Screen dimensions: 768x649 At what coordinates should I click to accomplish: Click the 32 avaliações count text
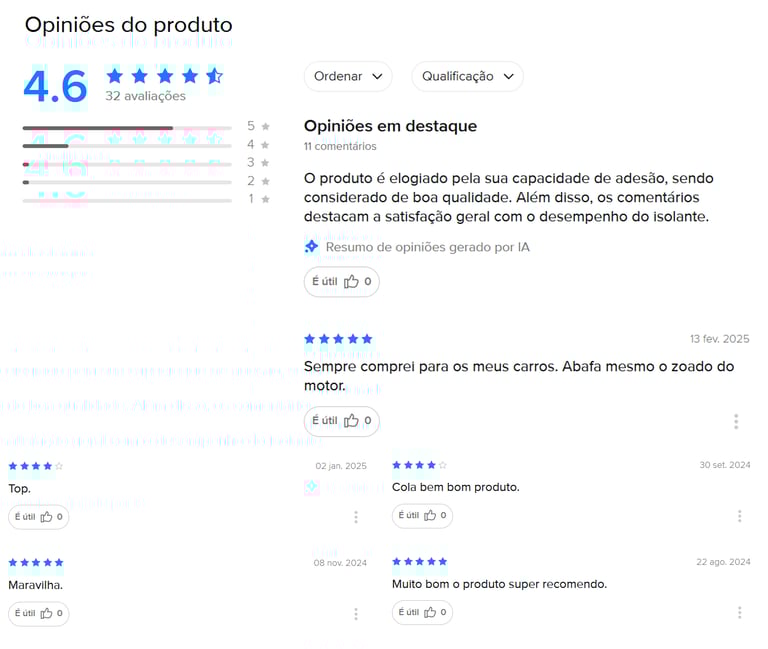145,96
